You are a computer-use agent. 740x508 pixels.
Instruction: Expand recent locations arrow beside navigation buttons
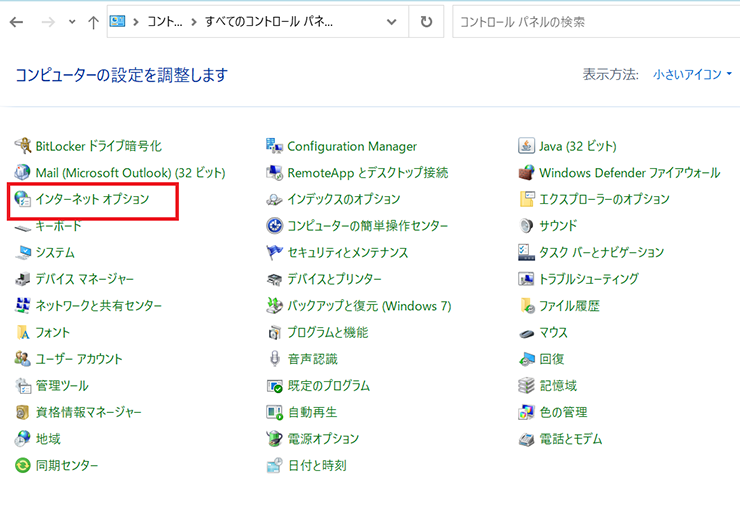(71, 22)
